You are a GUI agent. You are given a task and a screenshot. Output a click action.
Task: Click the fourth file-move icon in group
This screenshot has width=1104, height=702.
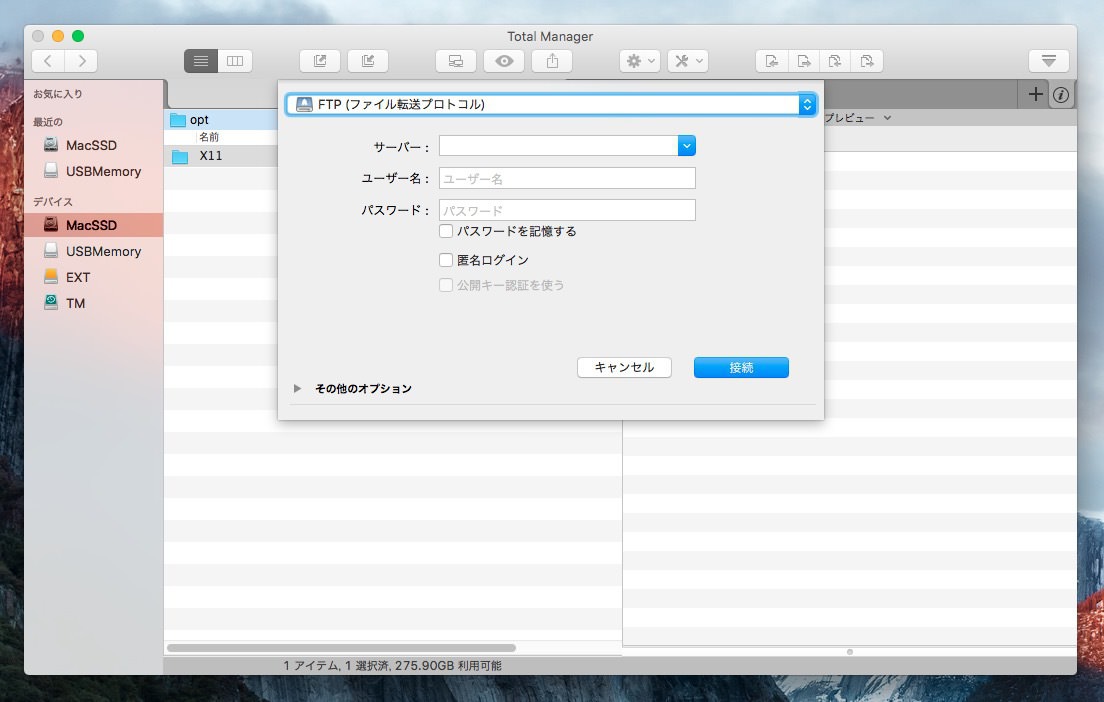point(867,61)
